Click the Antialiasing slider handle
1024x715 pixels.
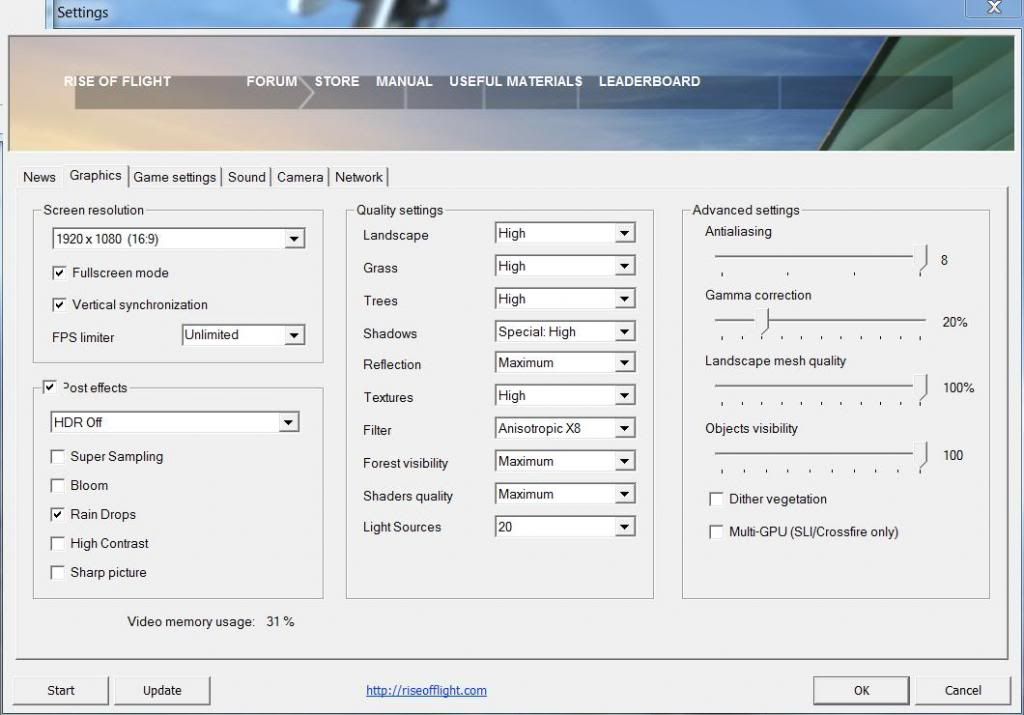tap(921, 259)
